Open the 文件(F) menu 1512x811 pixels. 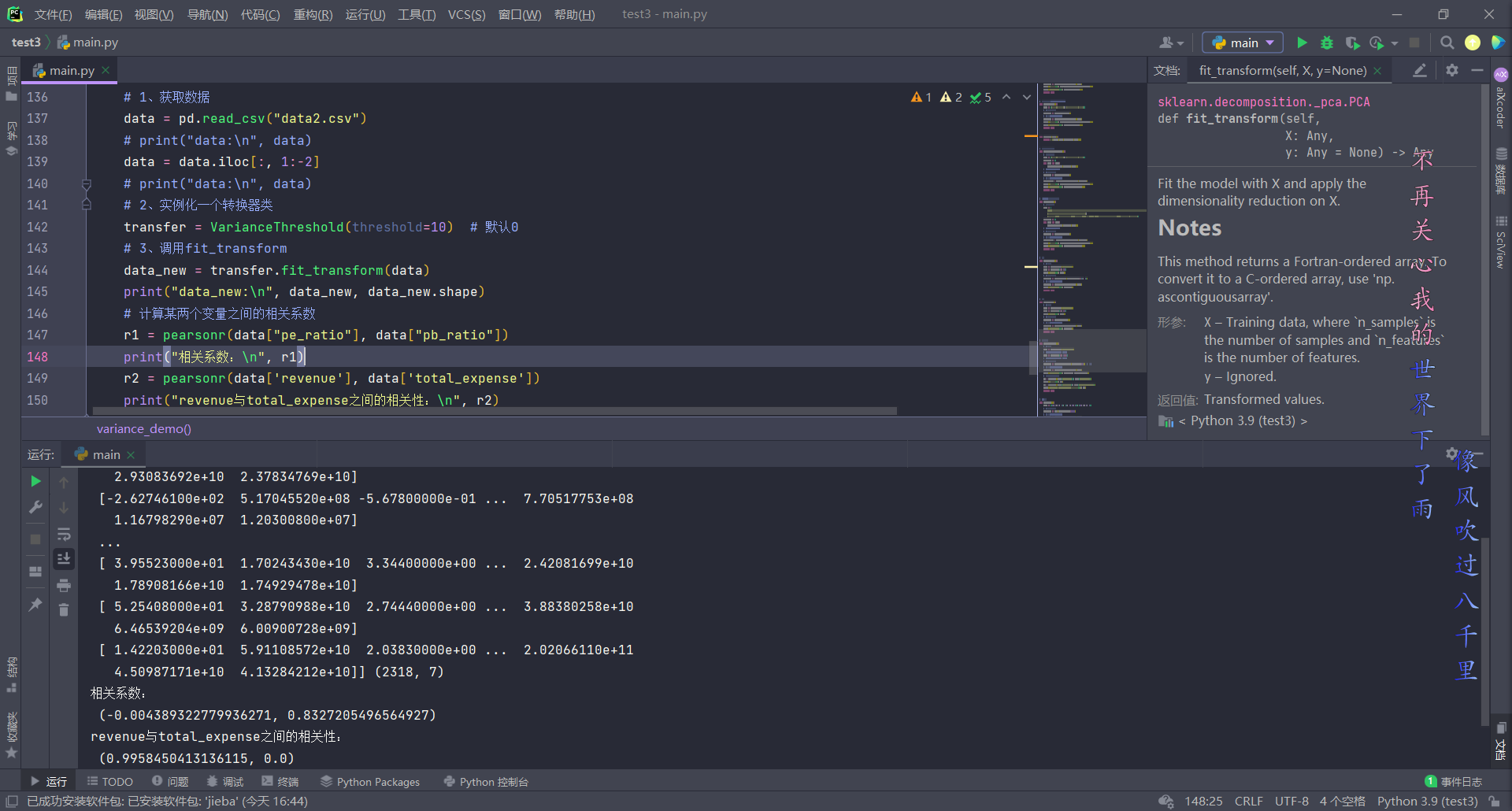(x=53, y=14)
